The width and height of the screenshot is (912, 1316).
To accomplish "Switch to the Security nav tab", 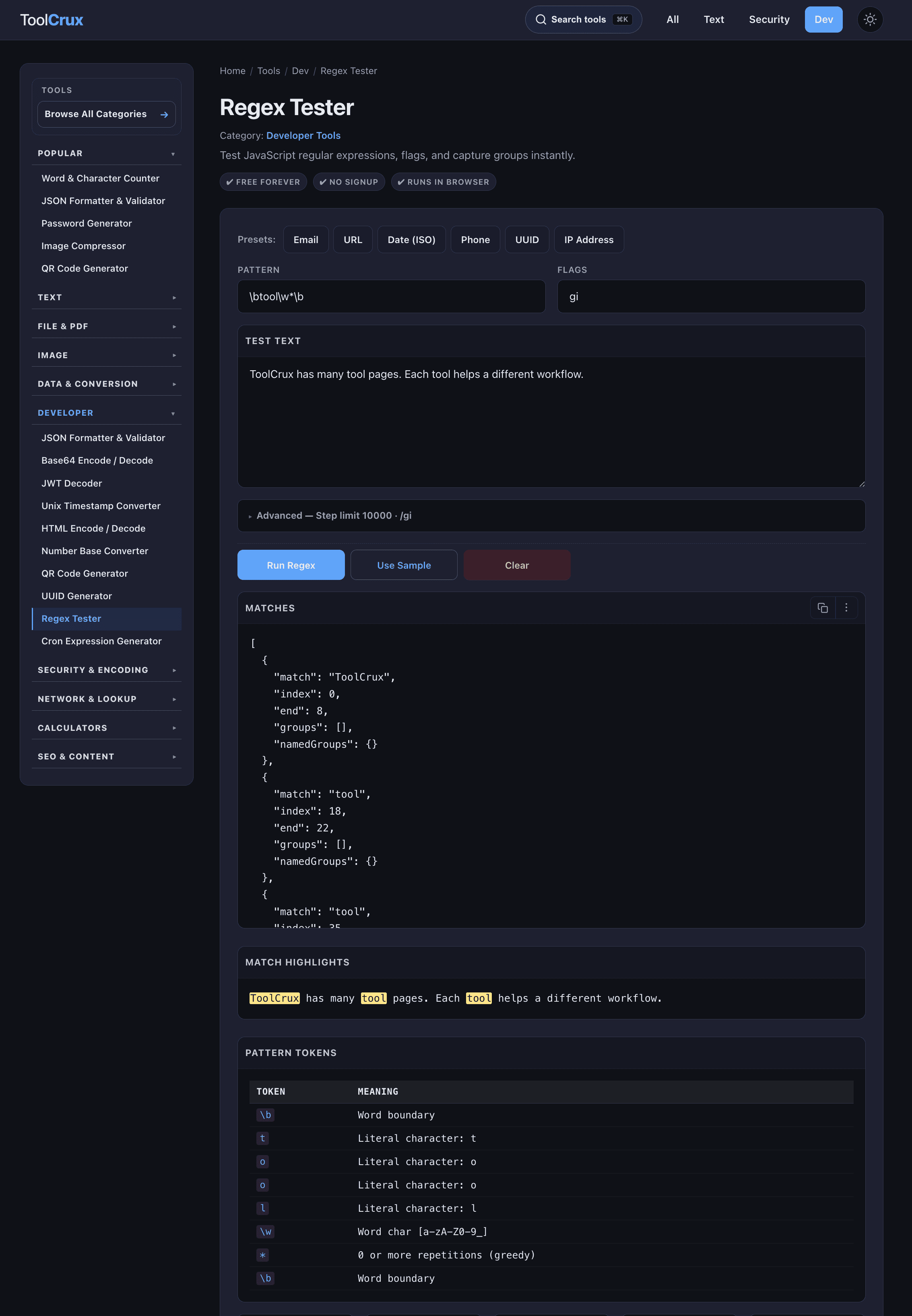I will pyautogui.click(x=769, y=19).
